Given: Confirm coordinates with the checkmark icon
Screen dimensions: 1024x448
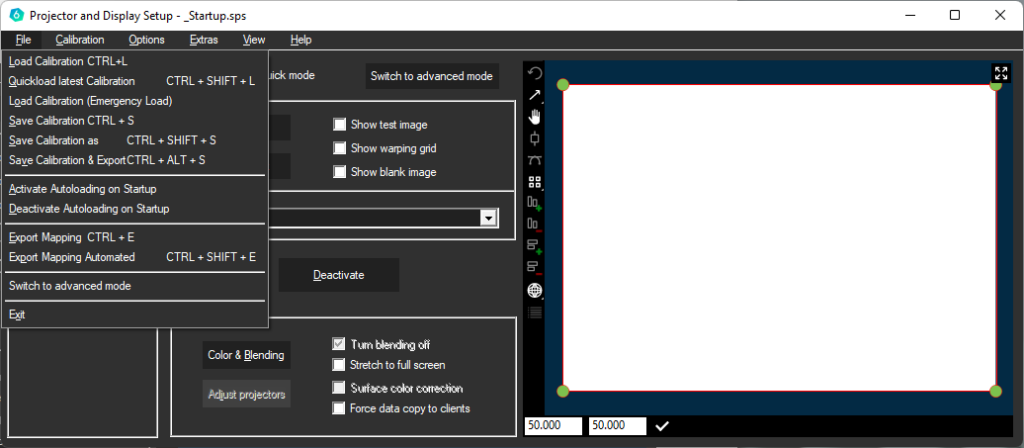Looking at the screenshot, I should 662,426.
